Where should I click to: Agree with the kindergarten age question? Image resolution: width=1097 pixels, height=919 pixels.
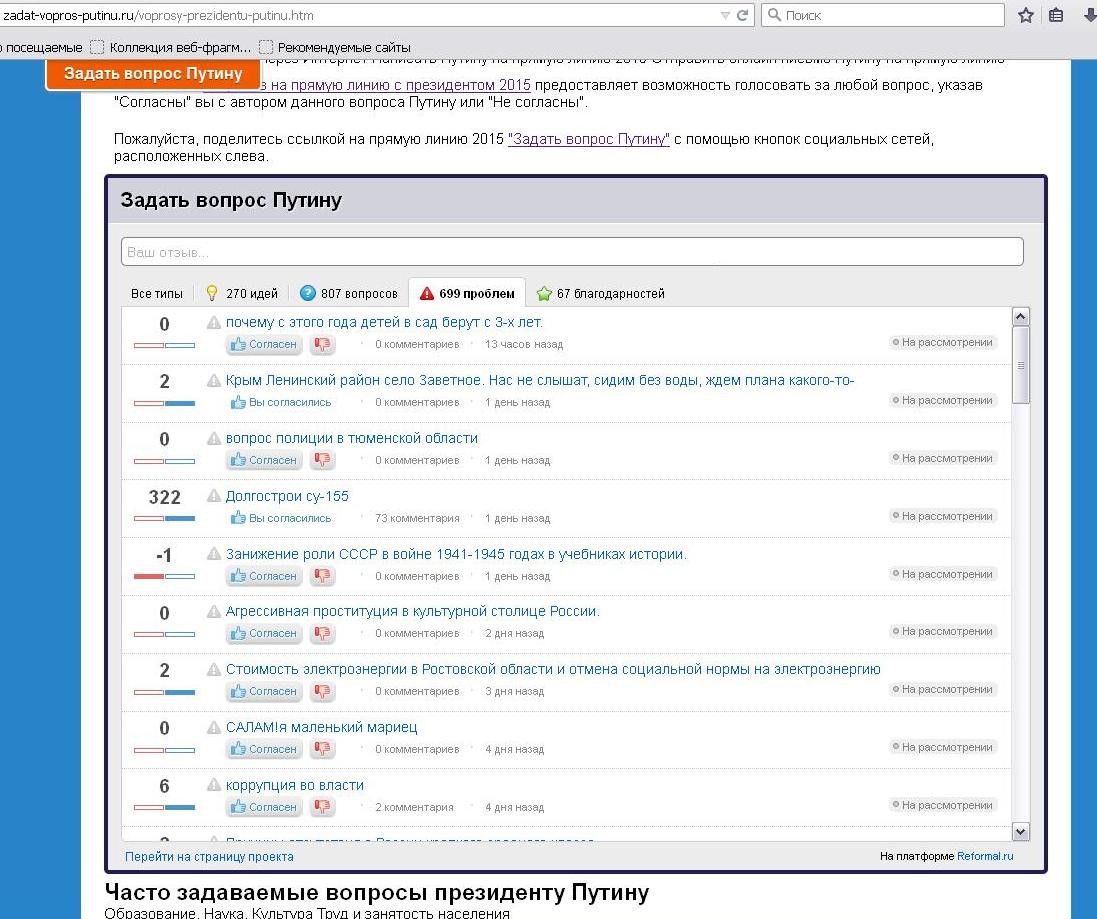click(x=264, y=344)
